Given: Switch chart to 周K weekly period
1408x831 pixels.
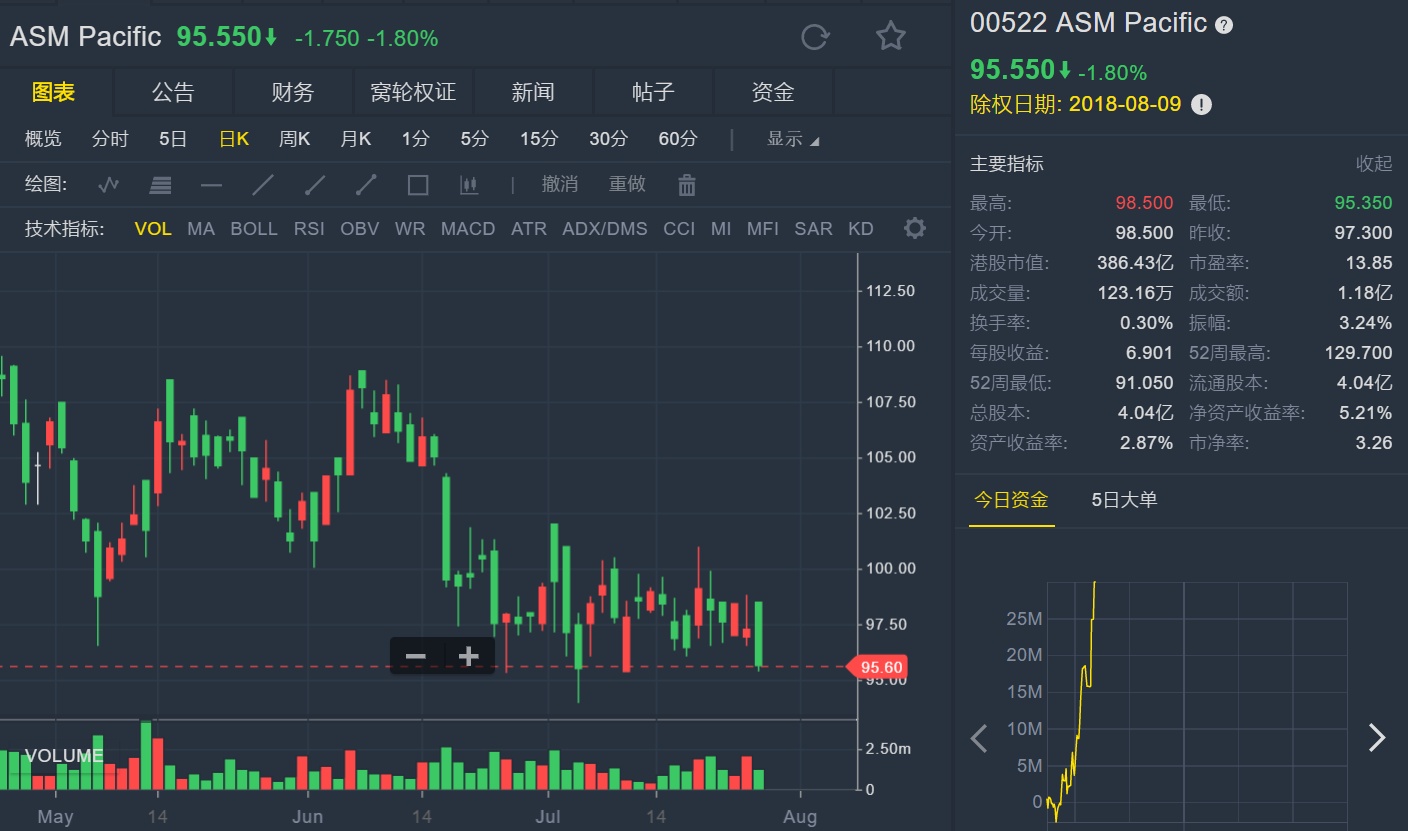Looking at the screenshot, I should [x=294, y=139].
